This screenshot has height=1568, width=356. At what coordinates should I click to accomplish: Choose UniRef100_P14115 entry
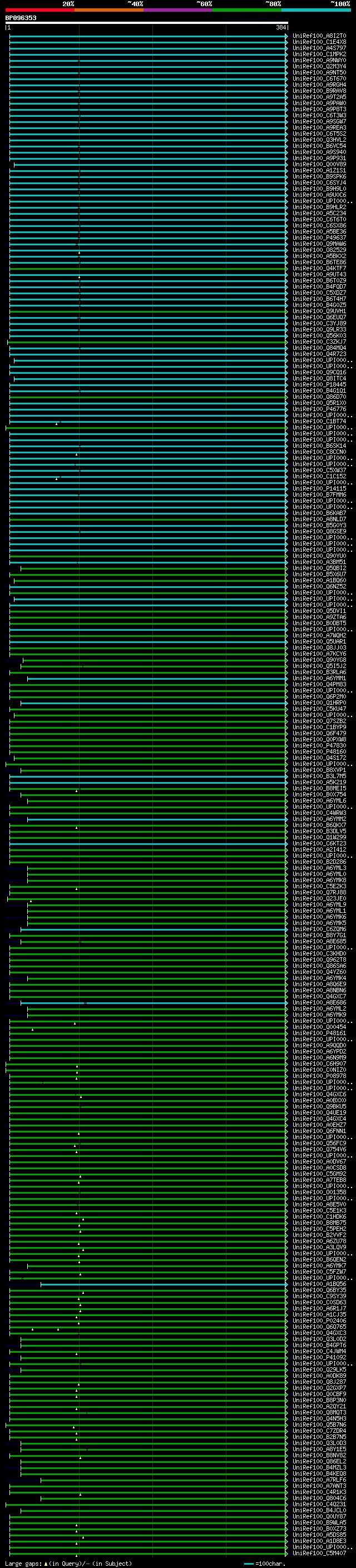pos(319,489)
